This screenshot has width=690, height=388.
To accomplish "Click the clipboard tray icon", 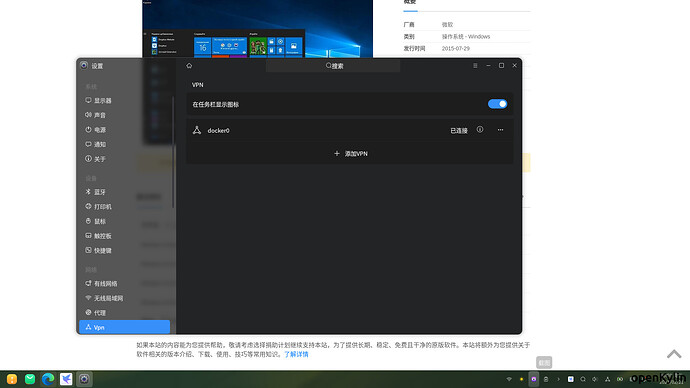I will click(x=546, y=379).
